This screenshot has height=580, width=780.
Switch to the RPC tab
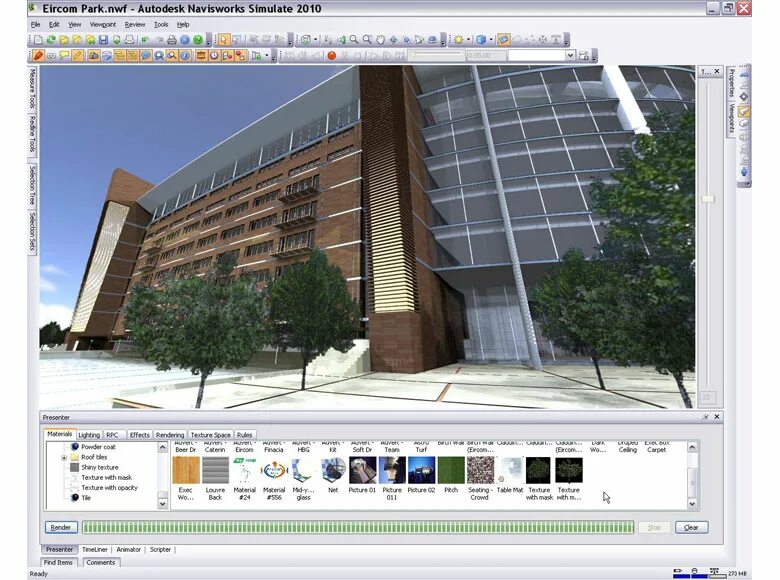pyautogui.click(x=112, y=435)
